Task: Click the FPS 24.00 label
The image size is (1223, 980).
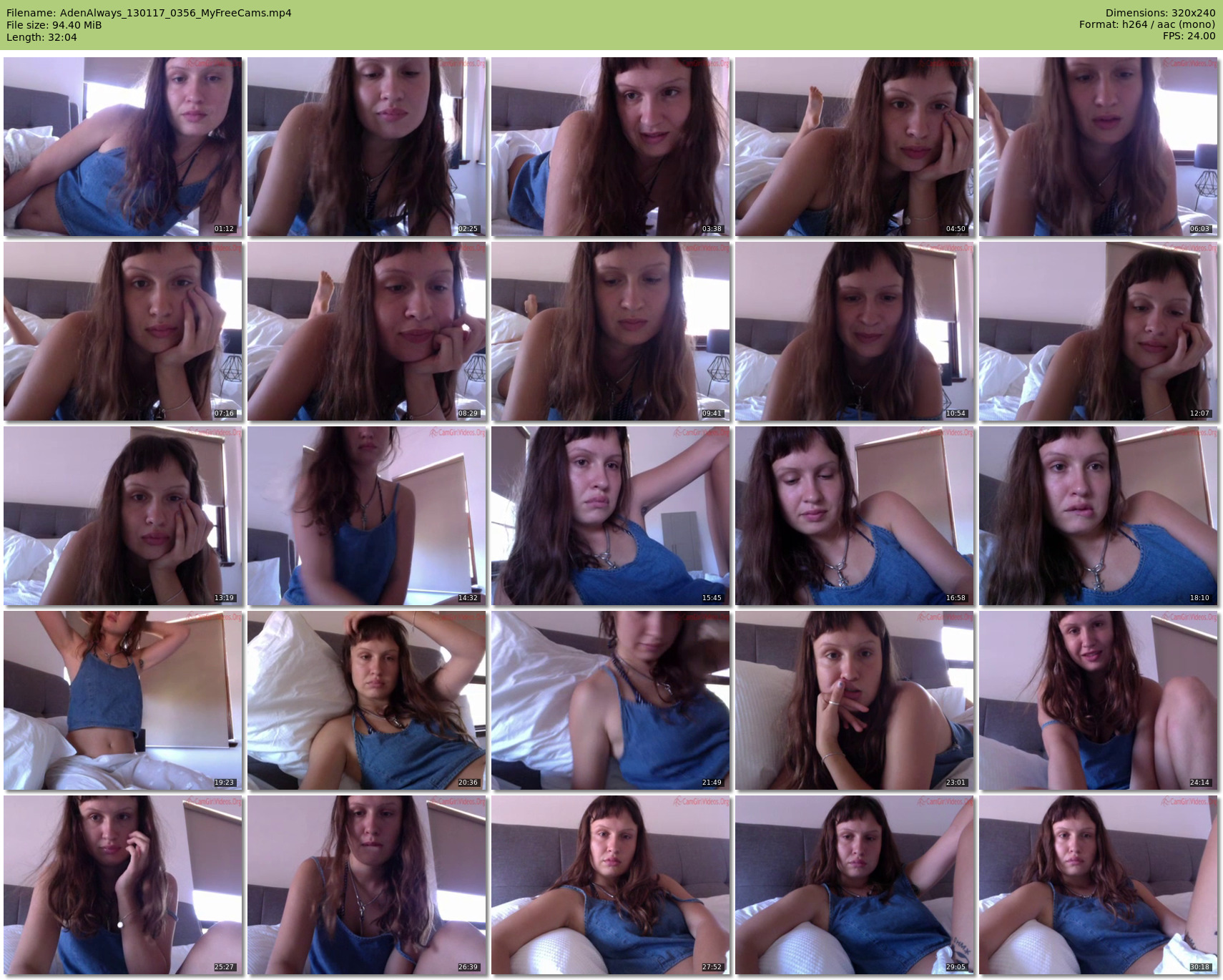Action: pos(1189,36)
